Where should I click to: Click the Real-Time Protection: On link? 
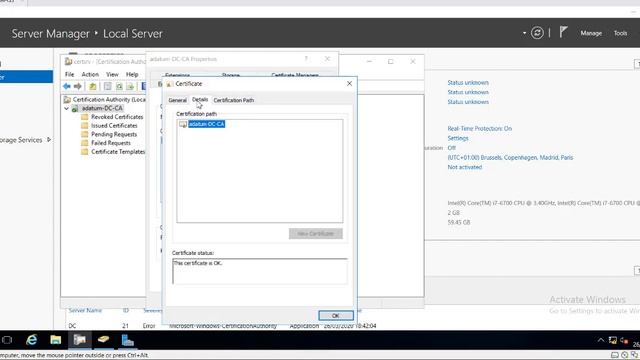coord(480,128)
